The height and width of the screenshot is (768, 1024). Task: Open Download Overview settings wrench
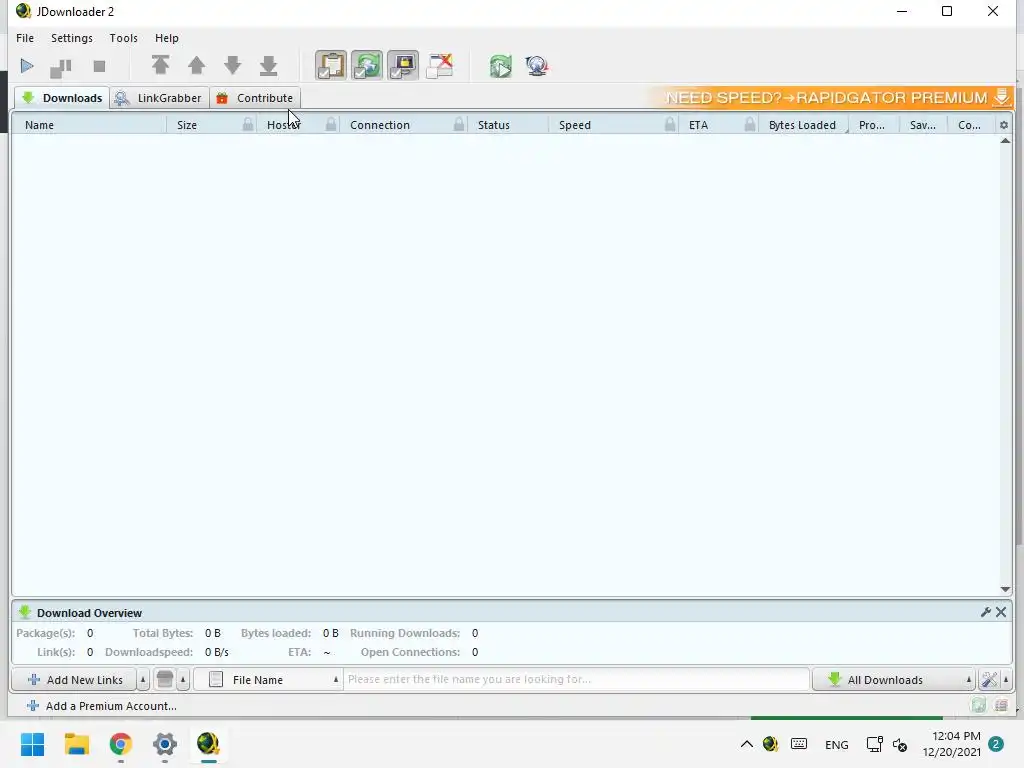[x=985, y=612]
